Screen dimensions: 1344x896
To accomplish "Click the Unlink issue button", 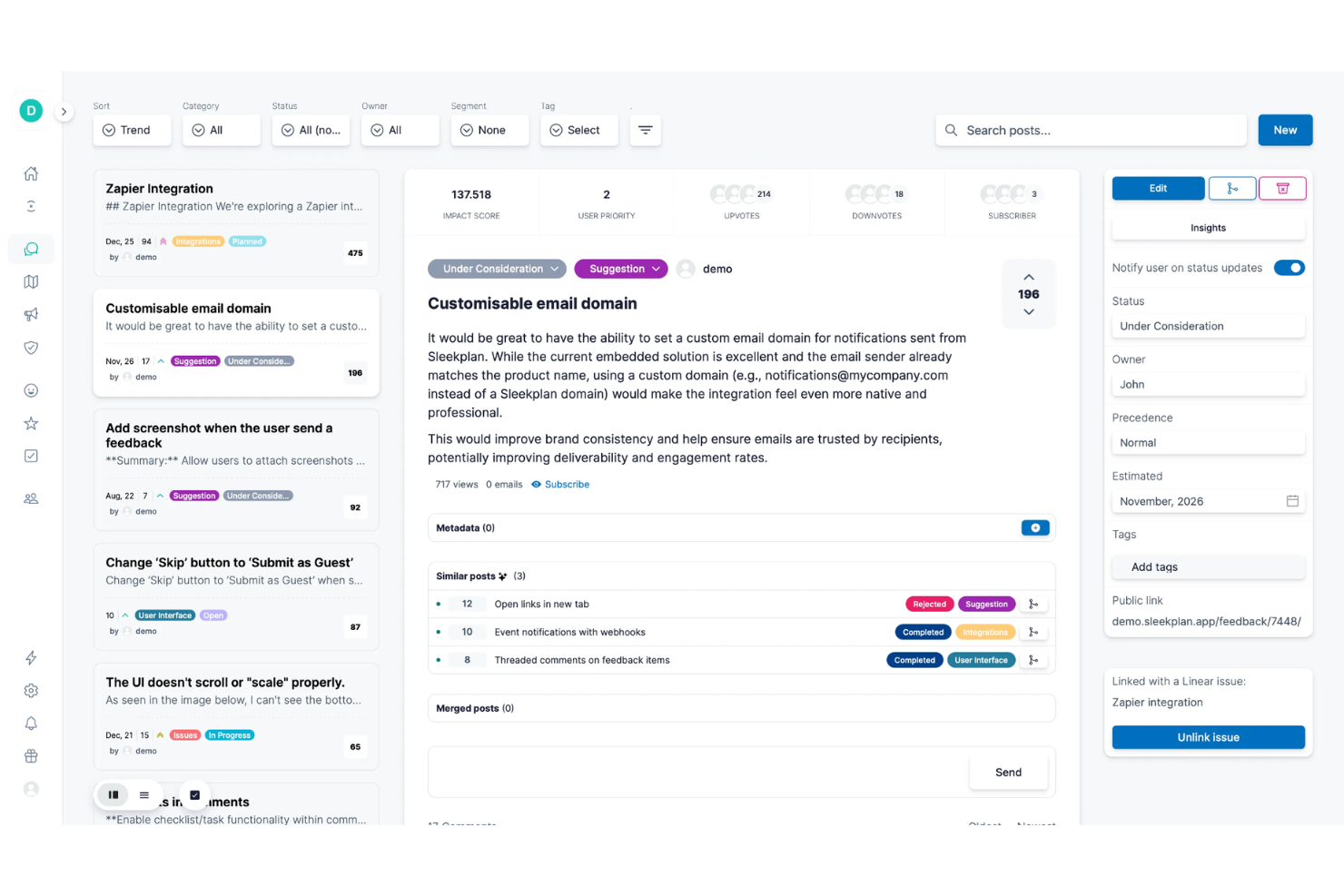I will pyautogui.click(x=1208, y=737).
